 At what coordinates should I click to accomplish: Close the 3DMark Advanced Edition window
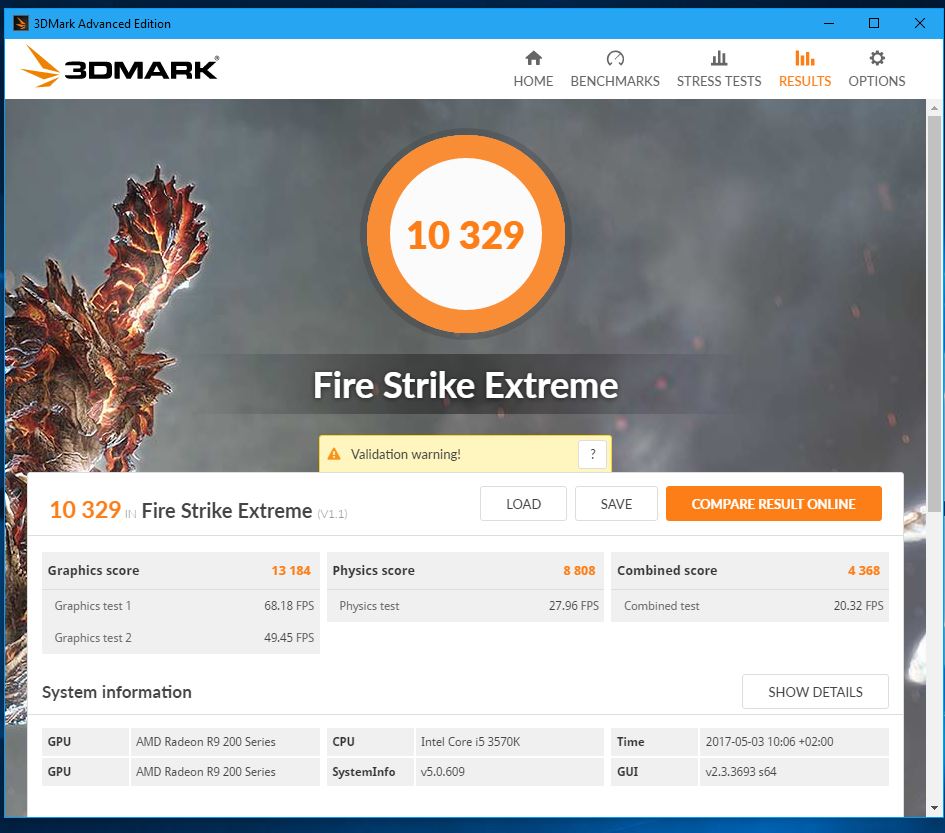click(x=920, y=24)
